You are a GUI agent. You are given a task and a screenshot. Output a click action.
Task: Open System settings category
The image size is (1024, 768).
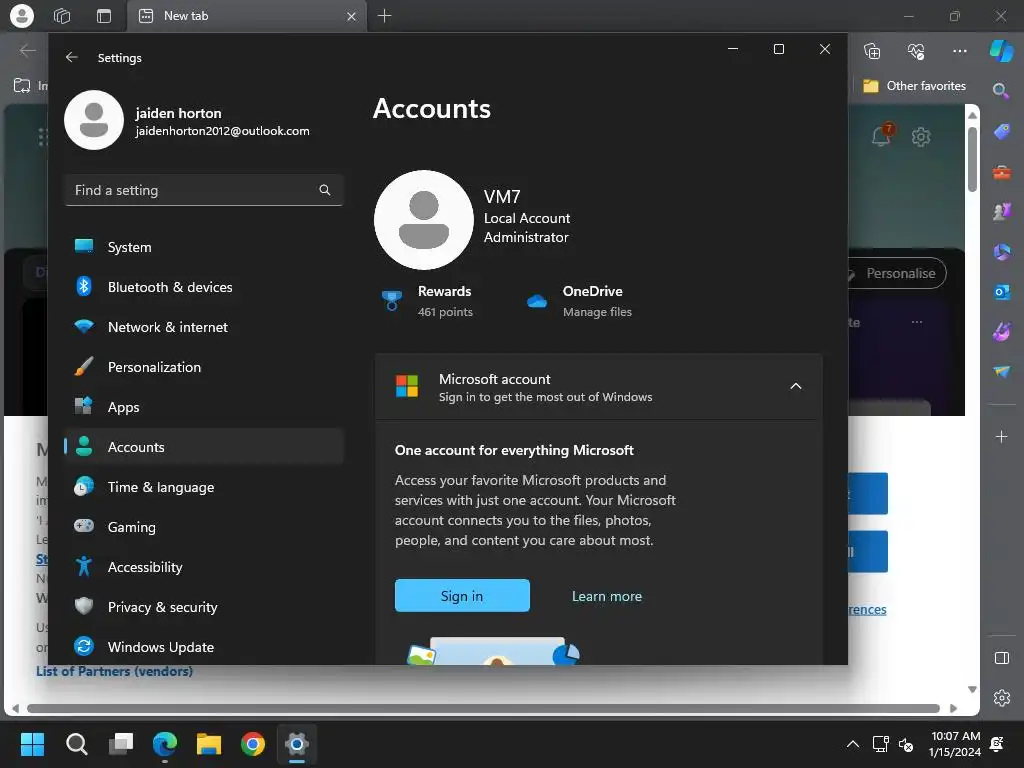coord(204,247)
